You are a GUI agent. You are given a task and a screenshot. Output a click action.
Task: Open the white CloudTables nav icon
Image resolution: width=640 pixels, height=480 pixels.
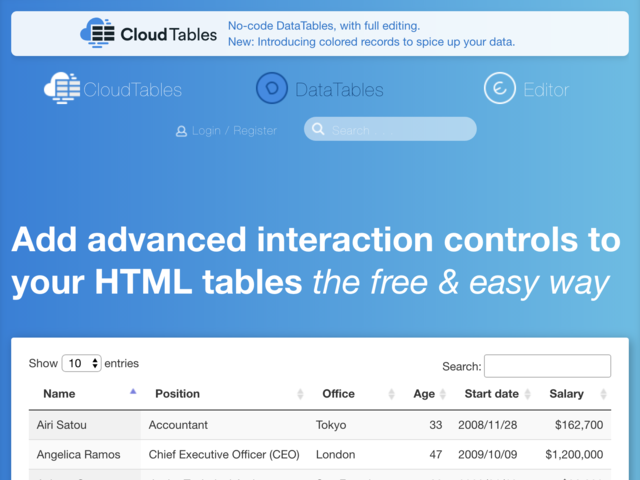(62, 88)
